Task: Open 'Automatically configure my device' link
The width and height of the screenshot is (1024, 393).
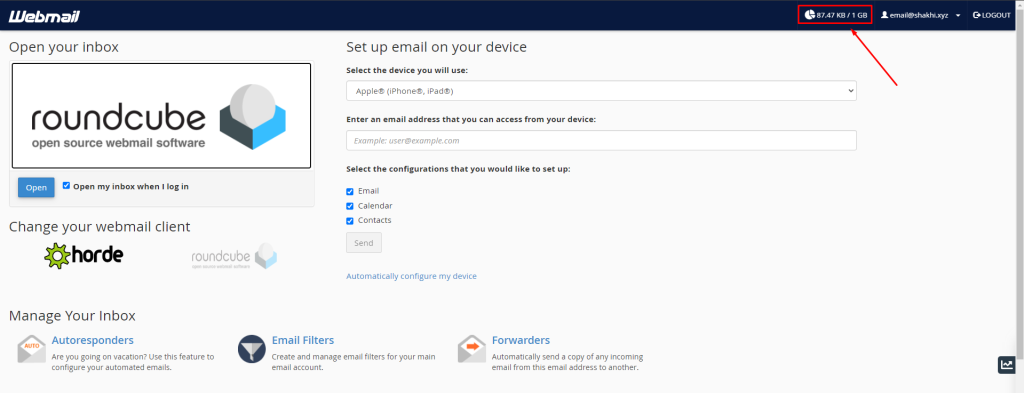Action: [411, 276]
